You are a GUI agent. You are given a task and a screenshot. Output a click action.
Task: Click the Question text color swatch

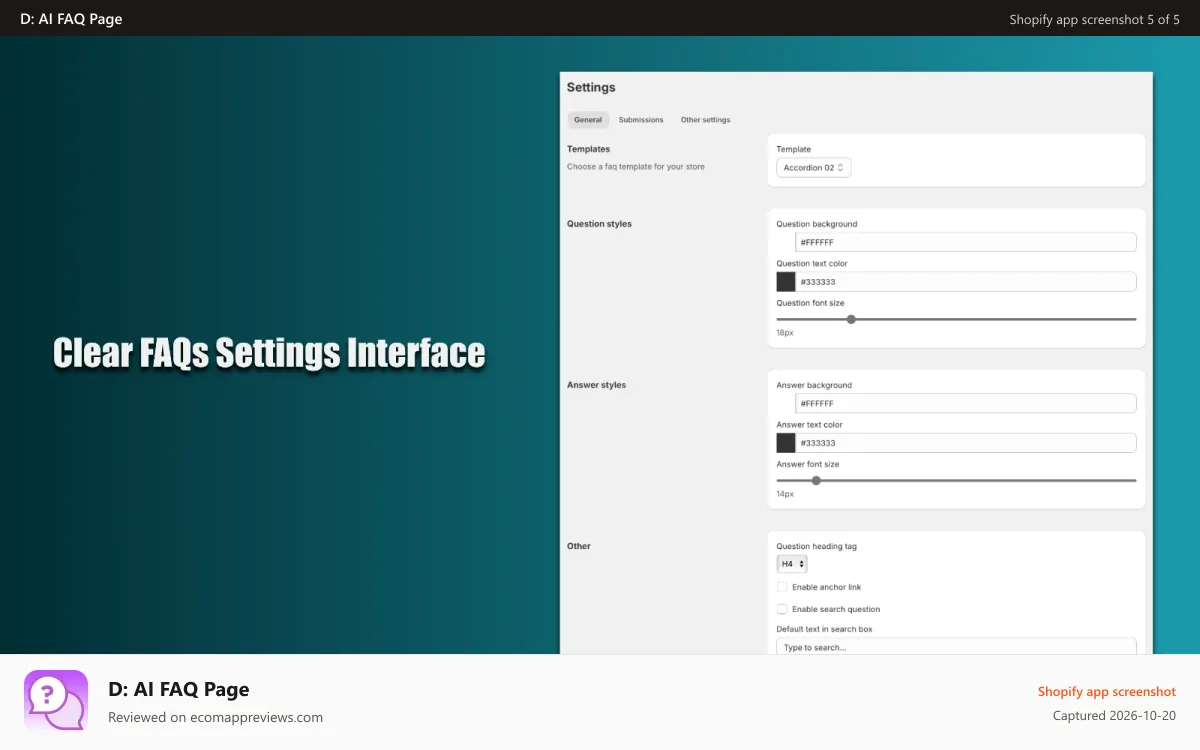pos(786,282)
